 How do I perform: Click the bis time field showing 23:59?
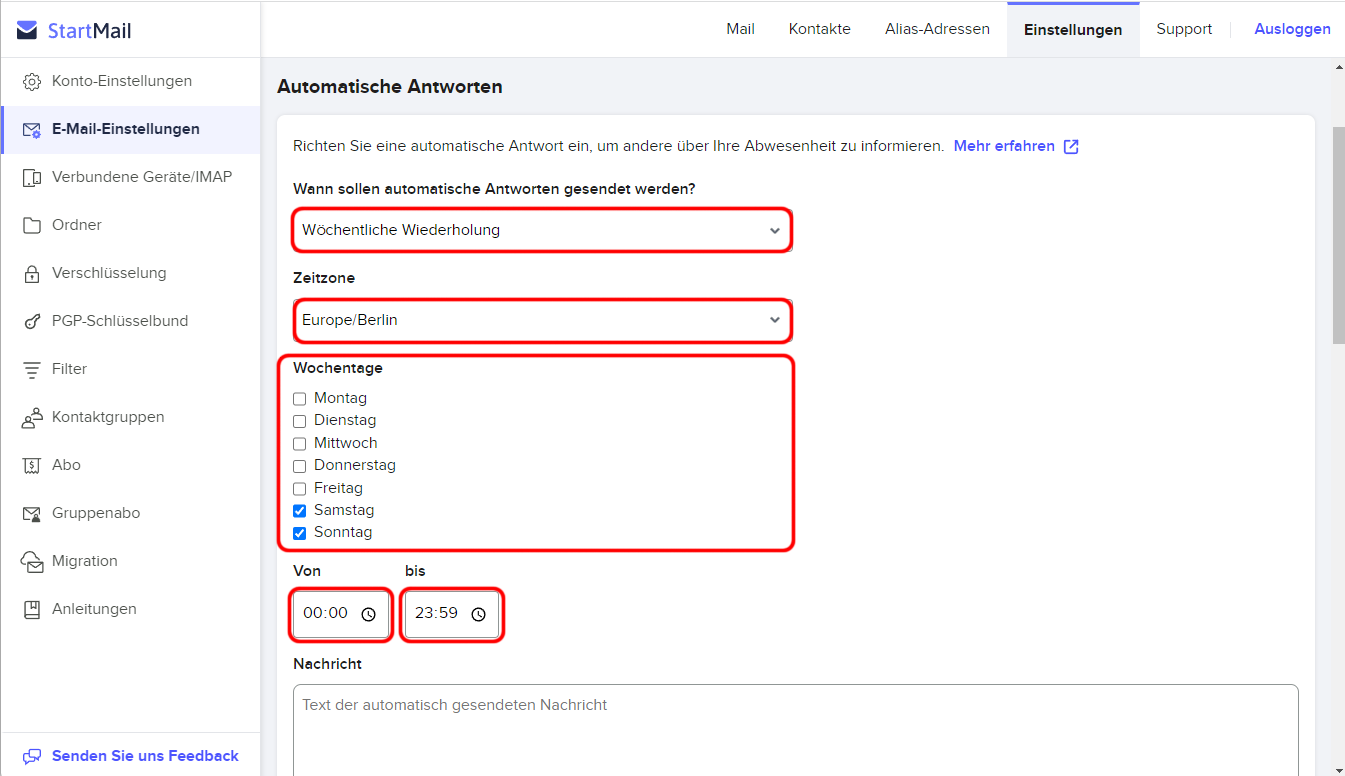[452, 614]
